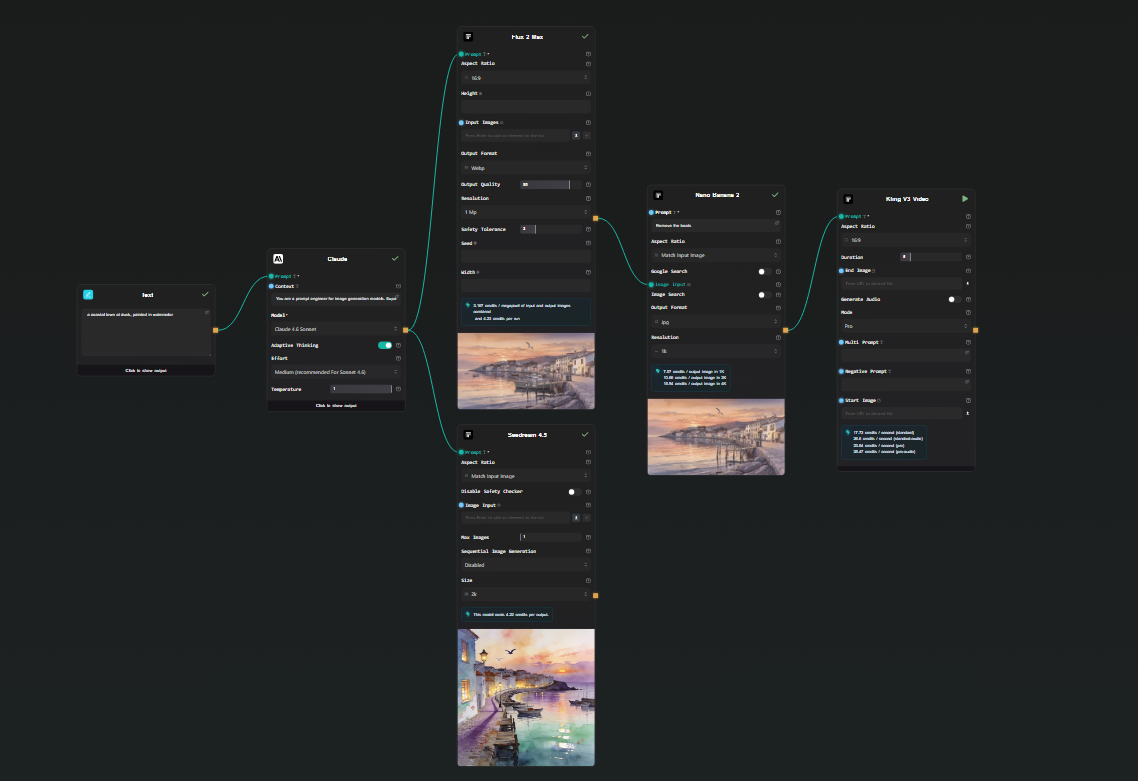The height and width of the screenshot is (781, 1138).
Task: Click the info icon beside Claude Temperature
Action: [398, 389]
